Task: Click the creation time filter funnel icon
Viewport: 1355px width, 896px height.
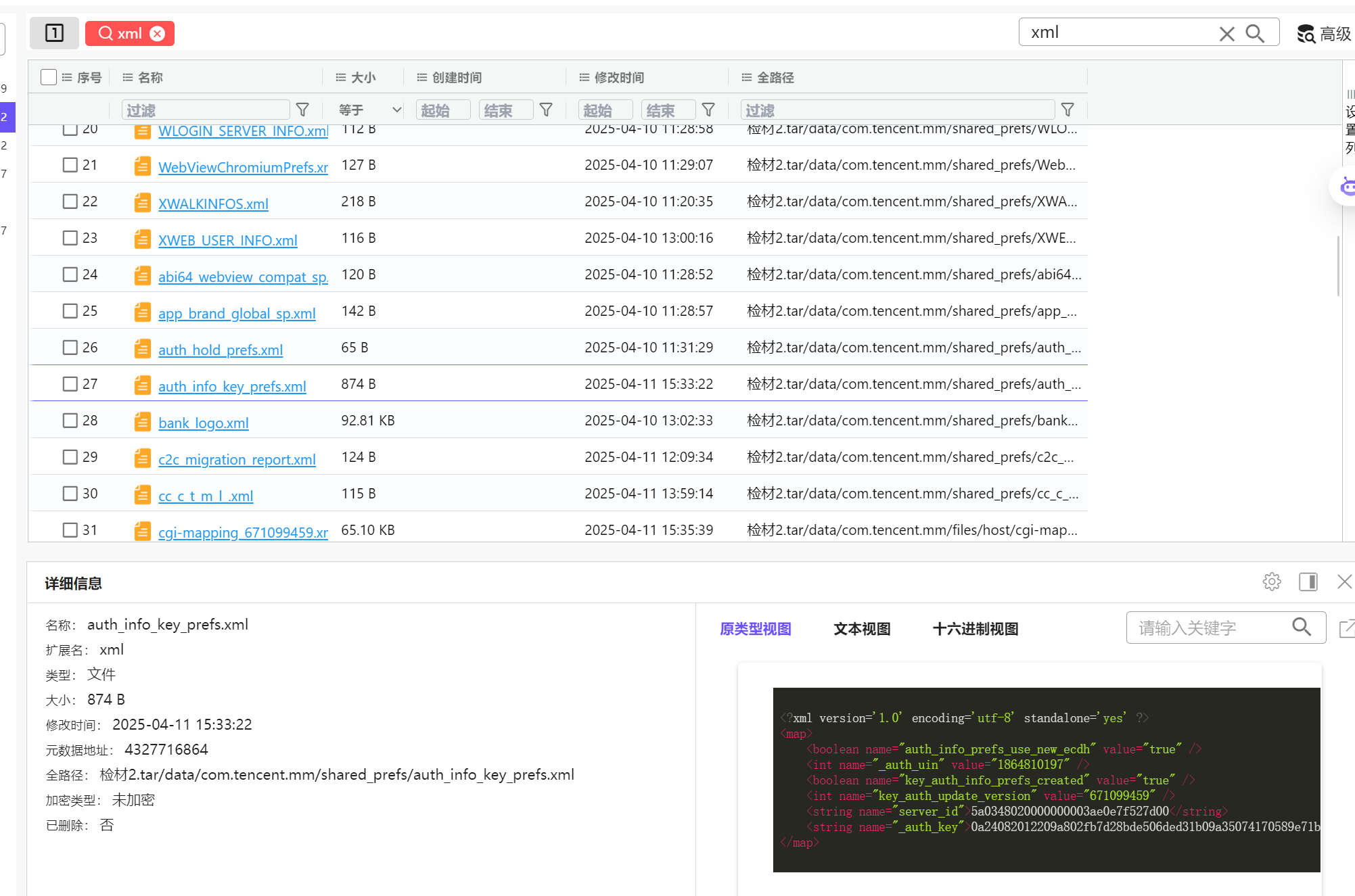Action: (x=547, y=110)
